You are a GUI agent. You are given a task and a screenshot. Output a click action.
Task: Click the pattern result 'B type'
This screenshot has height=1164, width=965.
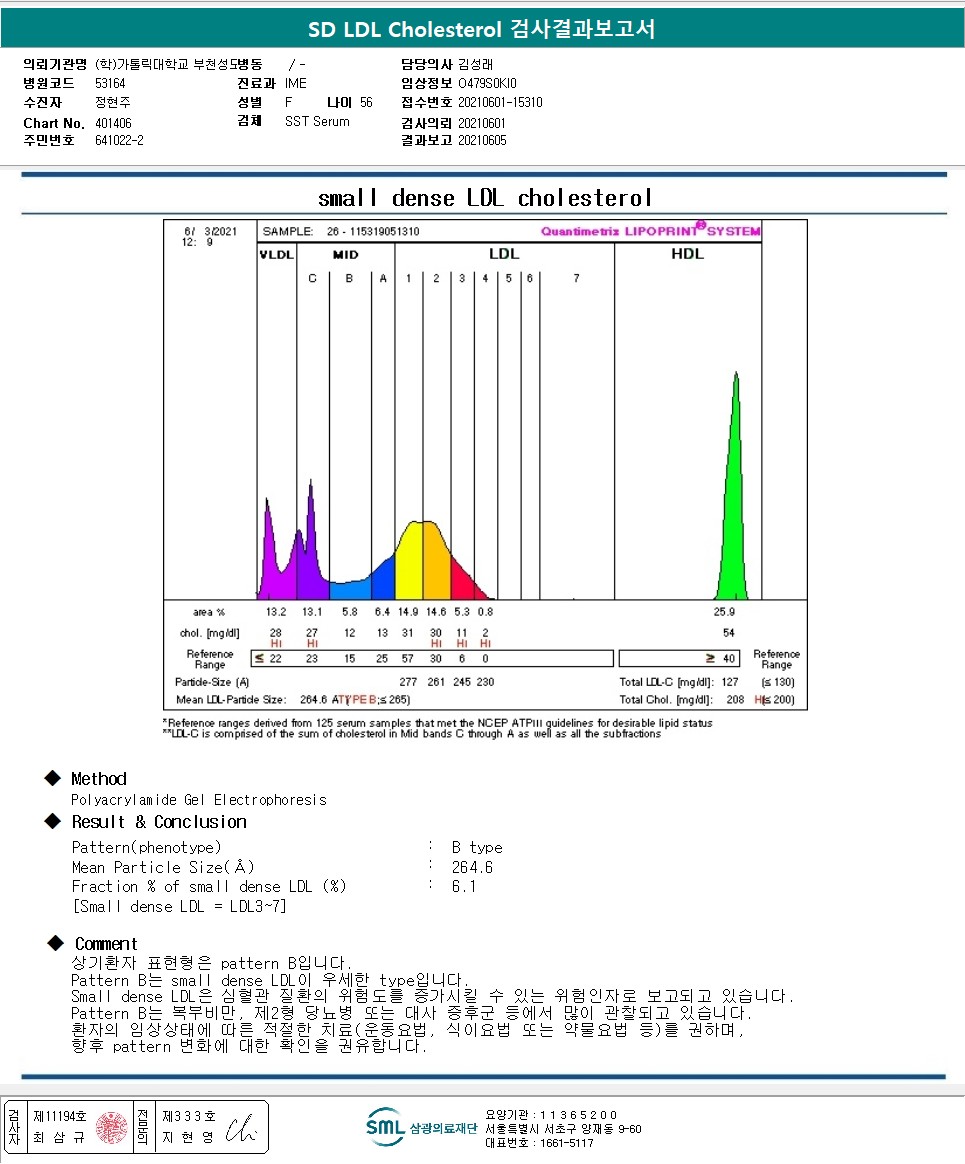(x=477, y=847)
